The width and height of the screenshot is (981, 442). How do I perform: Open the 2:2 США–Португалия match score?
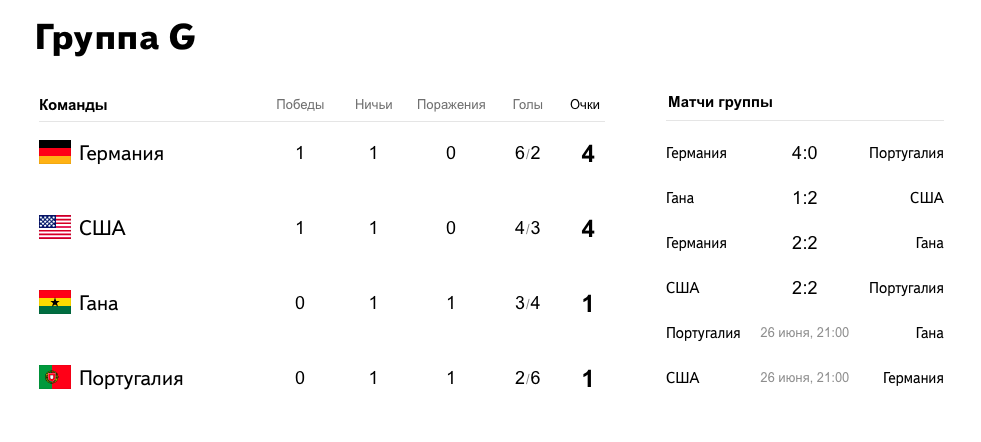(x=804, y=288)
